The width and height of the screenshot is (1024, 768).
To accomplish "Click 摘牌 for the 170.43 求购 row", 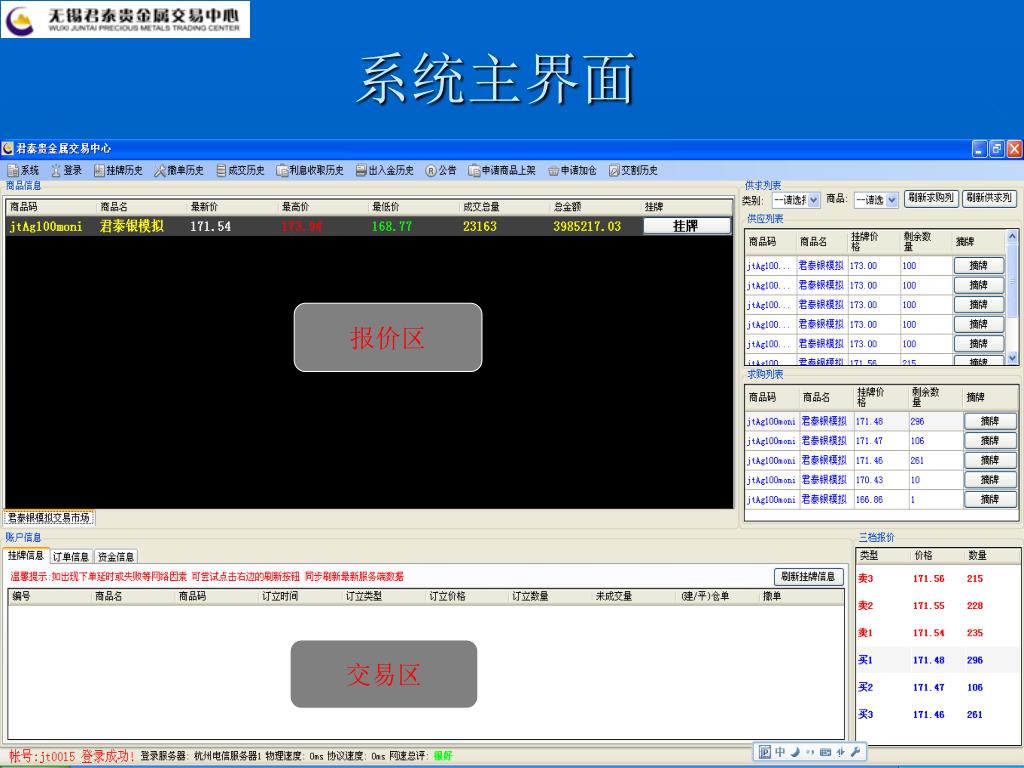I will [x=990, y=480].
